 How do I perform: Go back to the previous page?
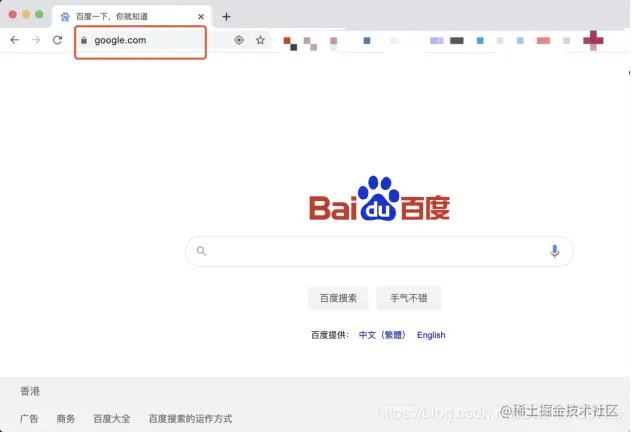[x=15, y=40]
